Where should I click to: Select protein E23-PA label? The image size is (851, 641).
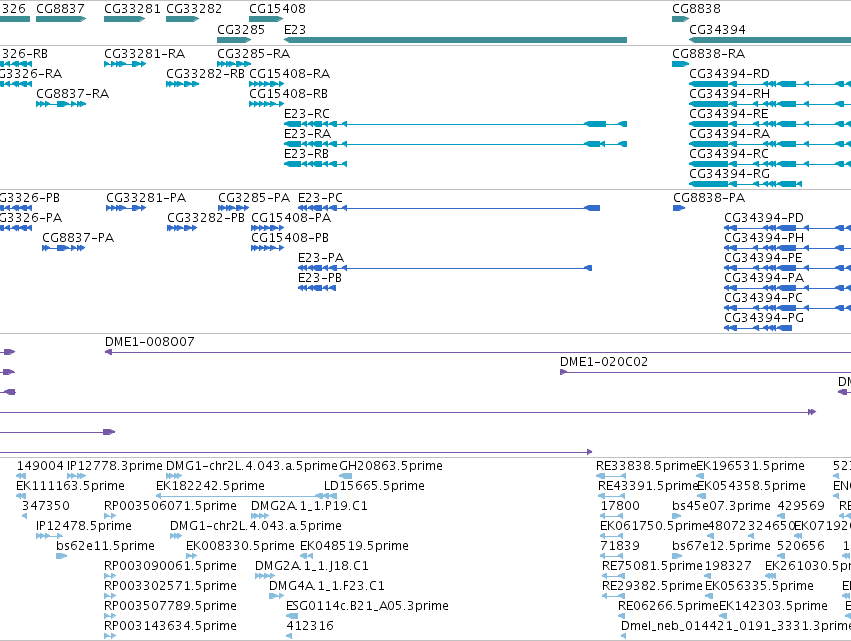[321, 258]
